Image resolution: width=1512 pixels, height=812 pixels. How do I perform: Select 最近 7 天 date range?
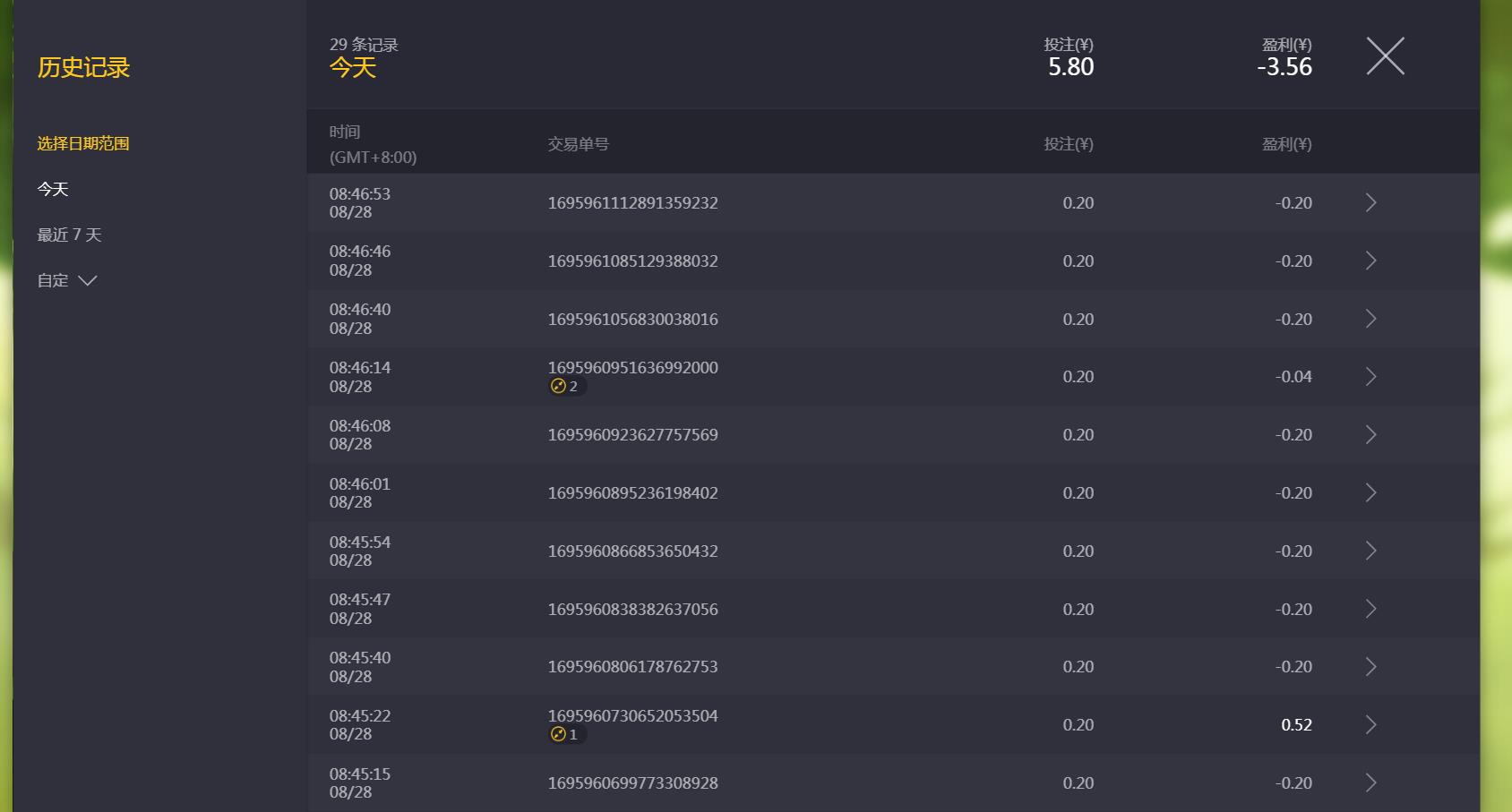coord(69,235)
